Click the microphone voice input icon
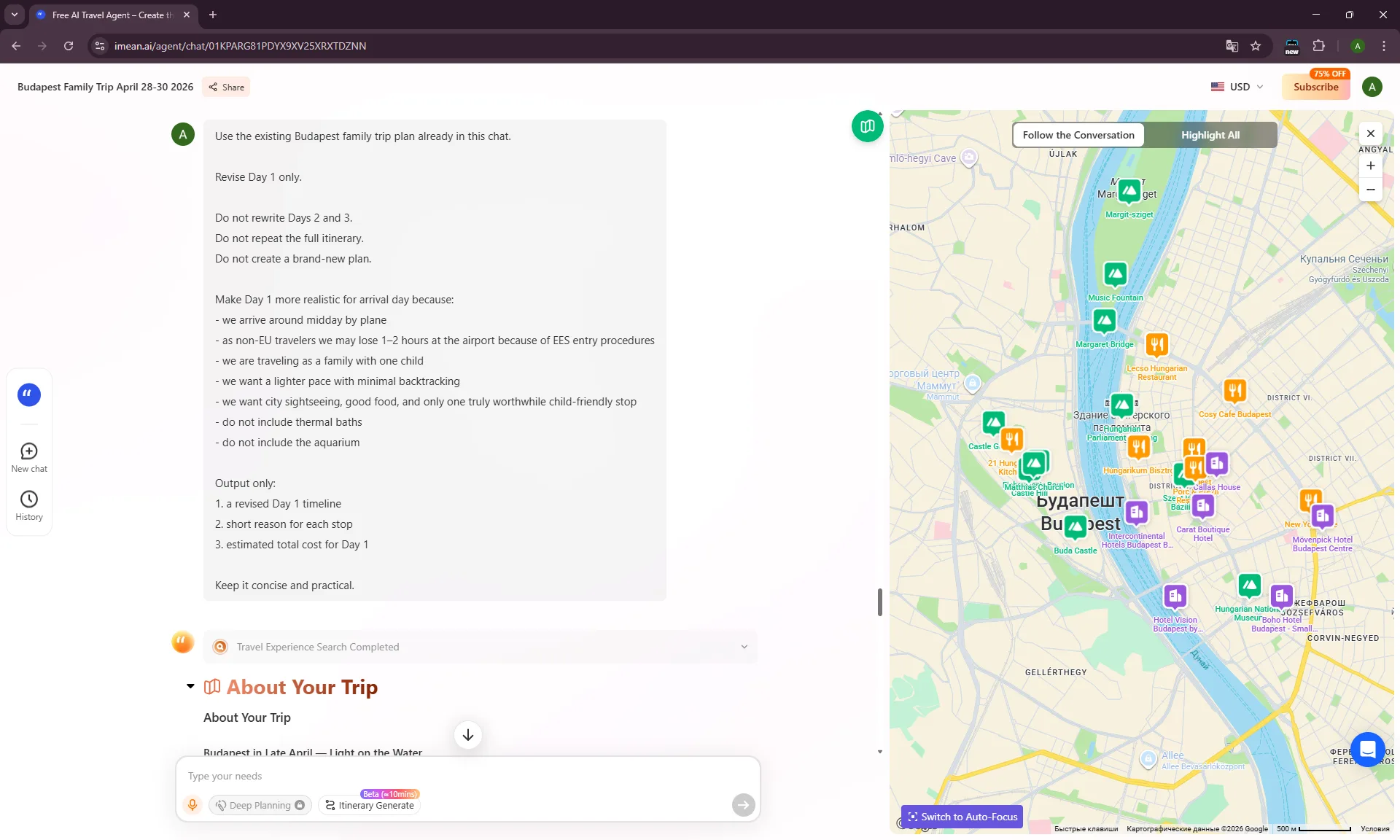This screenshot has height=840, width=1400. click(x=192, y=804)
